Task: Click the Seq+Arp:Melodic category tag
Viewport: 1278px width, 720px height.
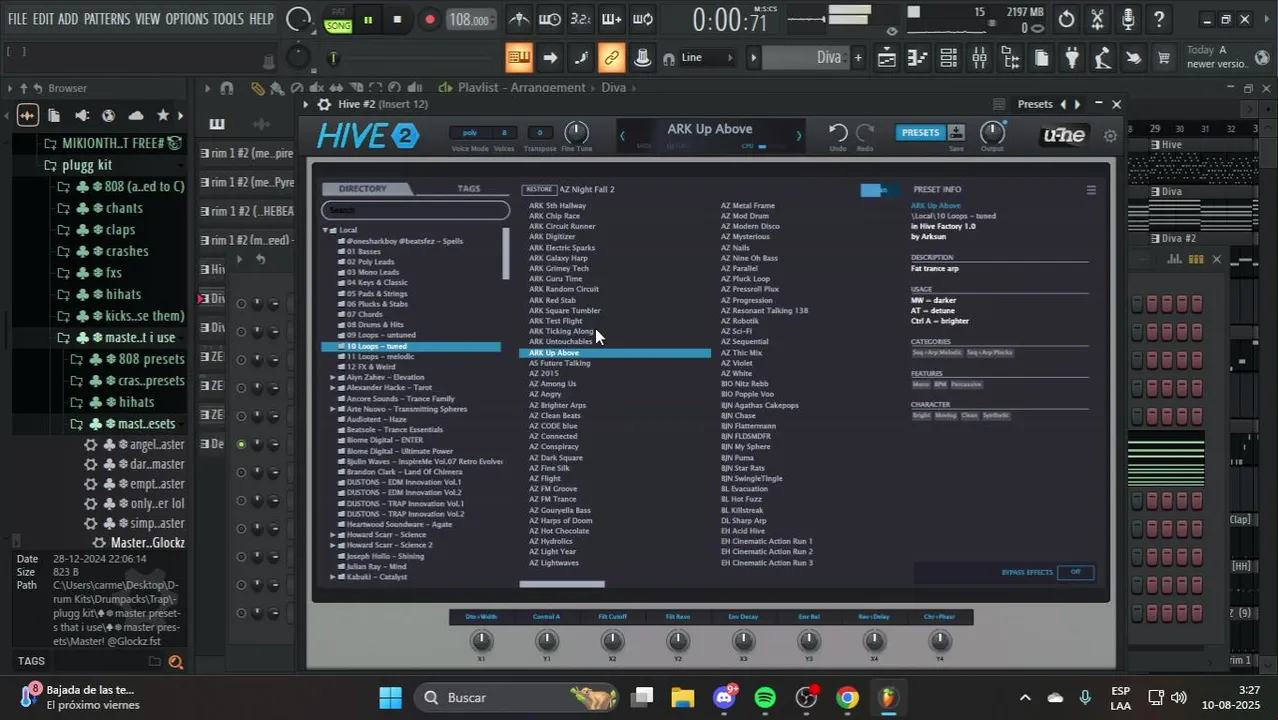Action: point(937,353)
